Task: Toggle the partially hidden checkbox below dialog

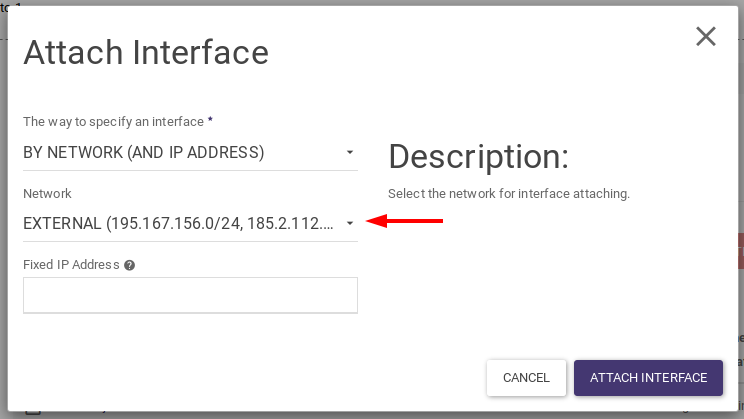Action: coord(33,412)
